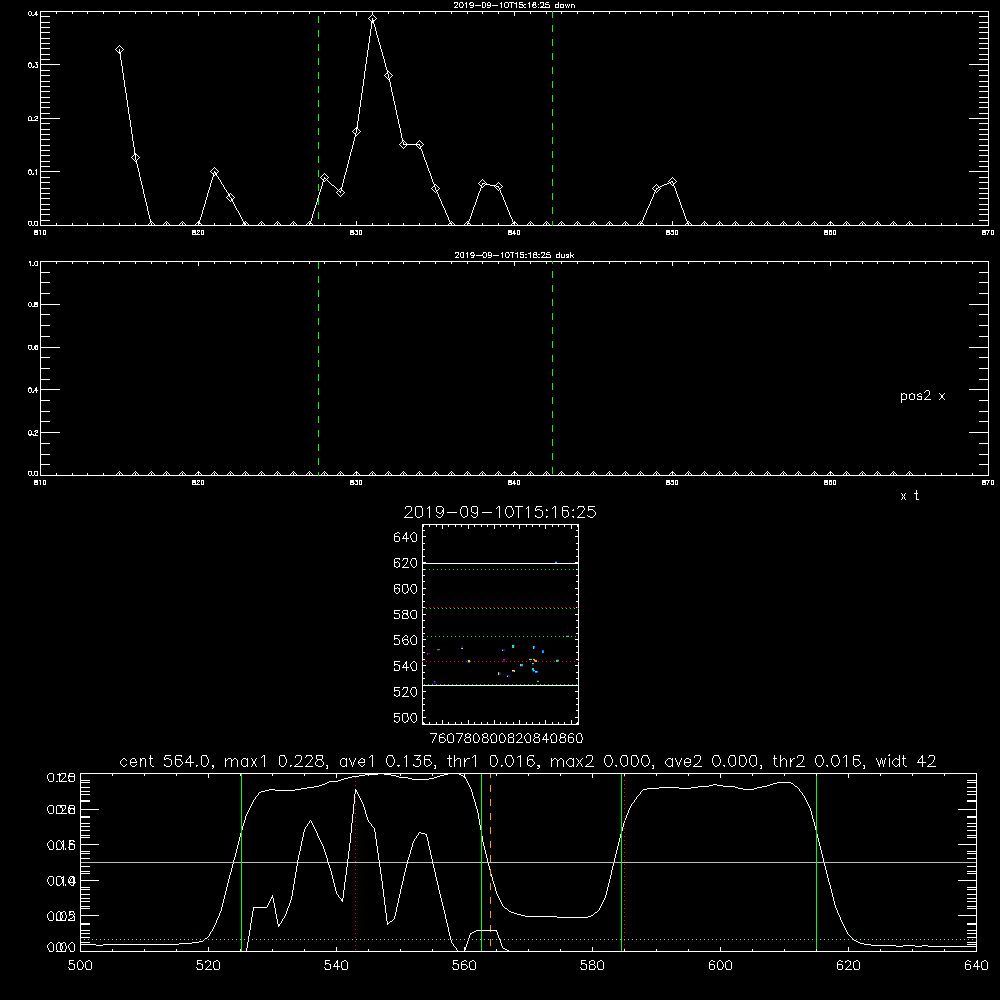Click the left green dashed line in dusk plot
This screenshot has width=1000, height=1000.
tap(318, 368)
